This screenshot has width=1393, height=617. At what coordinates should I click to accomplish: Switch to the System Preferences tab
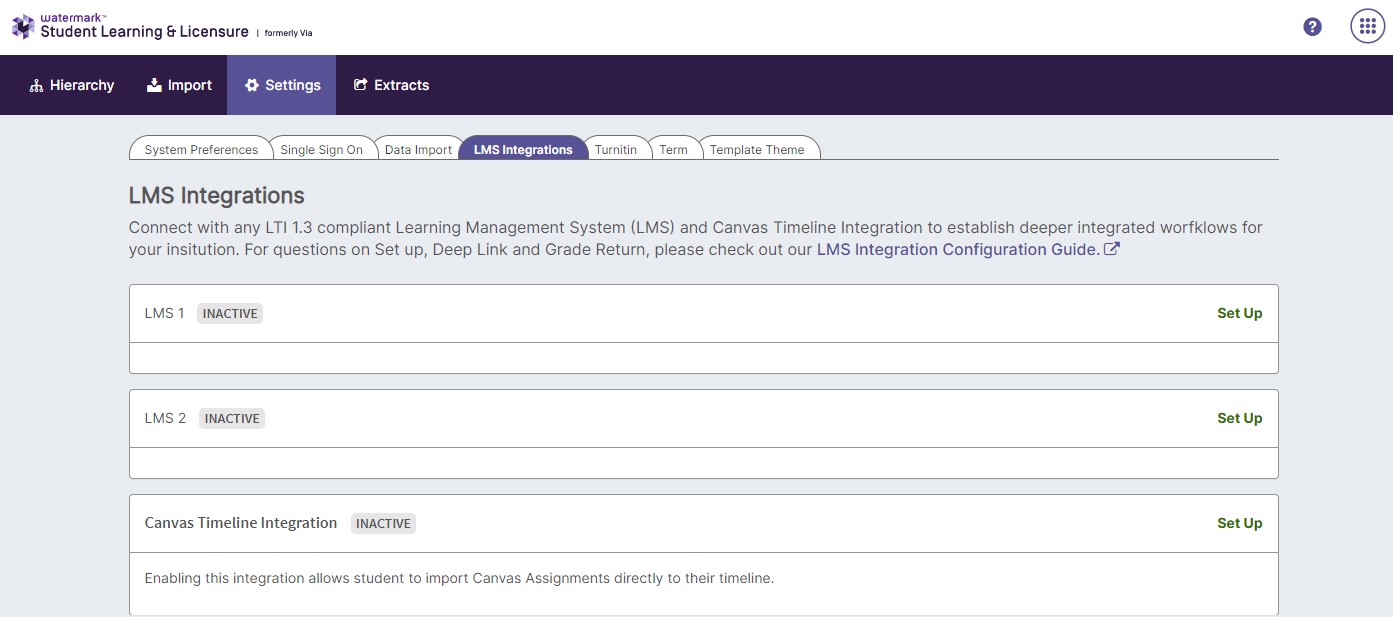199,149
